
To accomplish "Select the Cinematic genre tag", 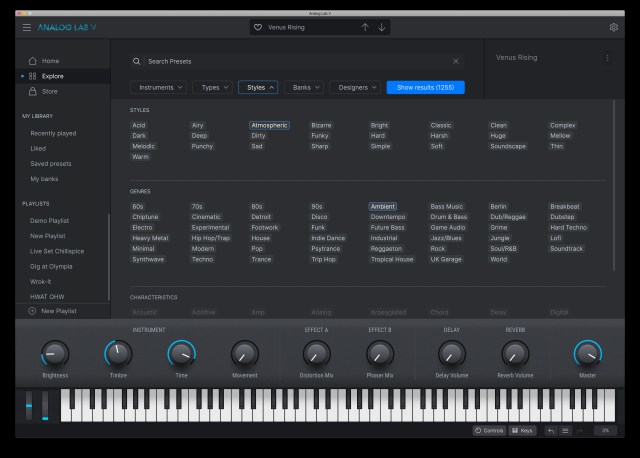I will (x=206, y=217).
